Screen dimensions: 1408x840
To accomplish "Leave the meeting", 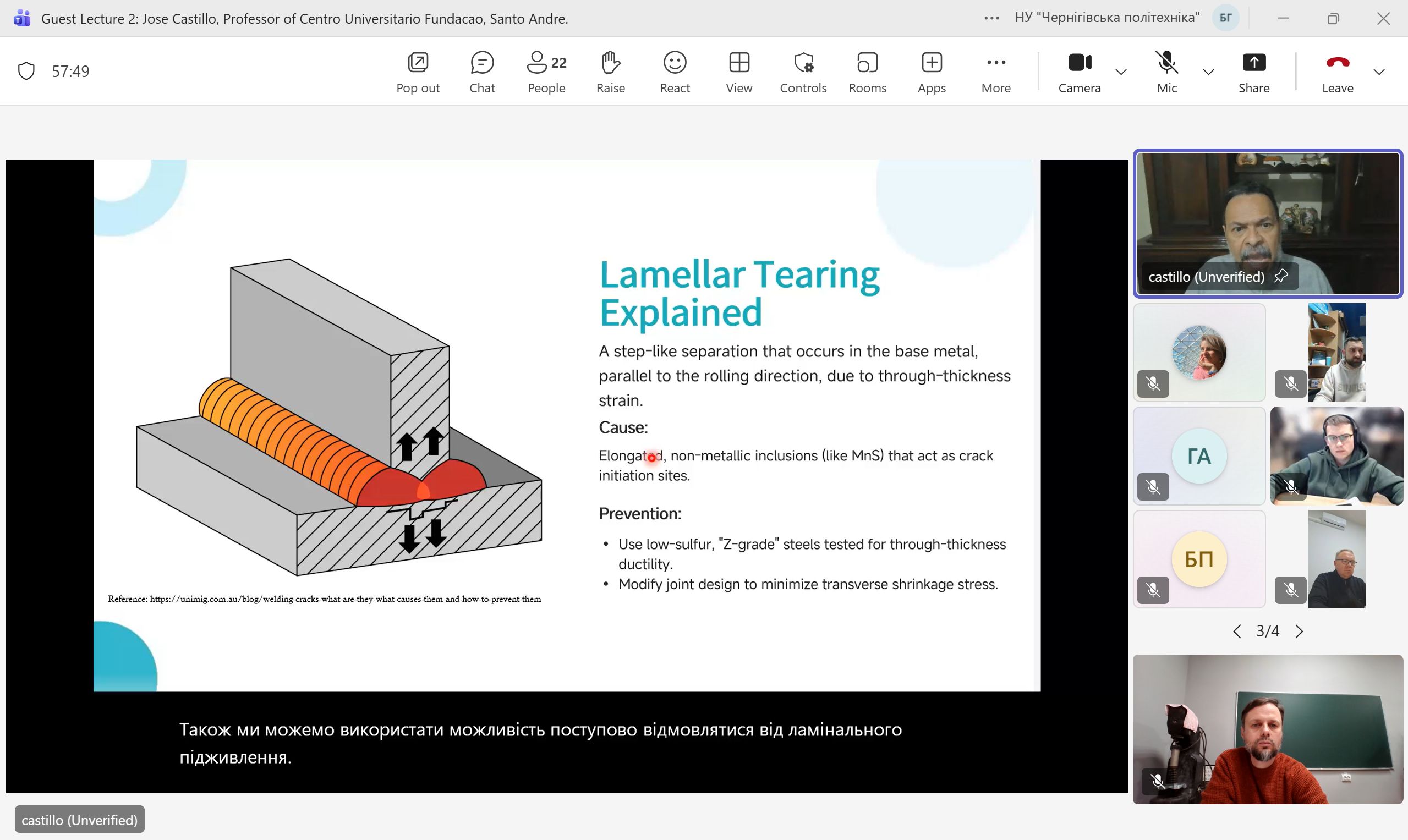I will click(1337, 72).
